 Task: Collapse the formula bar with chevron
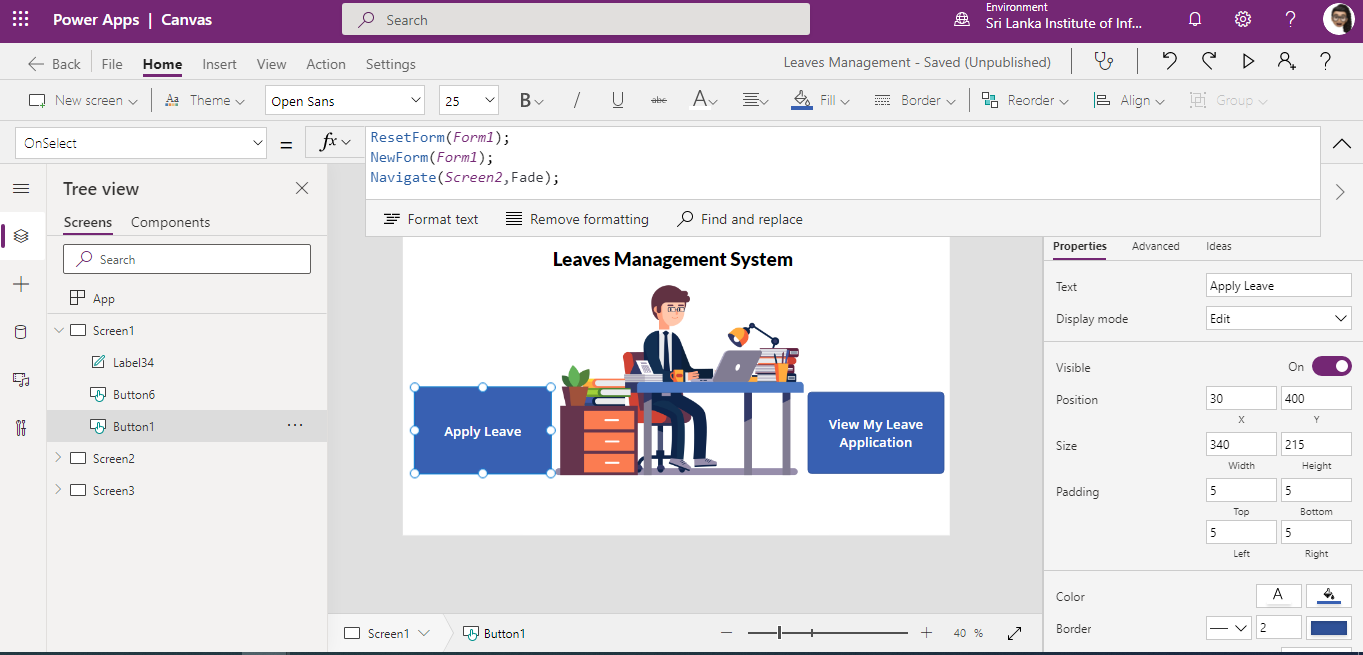(x=1341, y=144)
